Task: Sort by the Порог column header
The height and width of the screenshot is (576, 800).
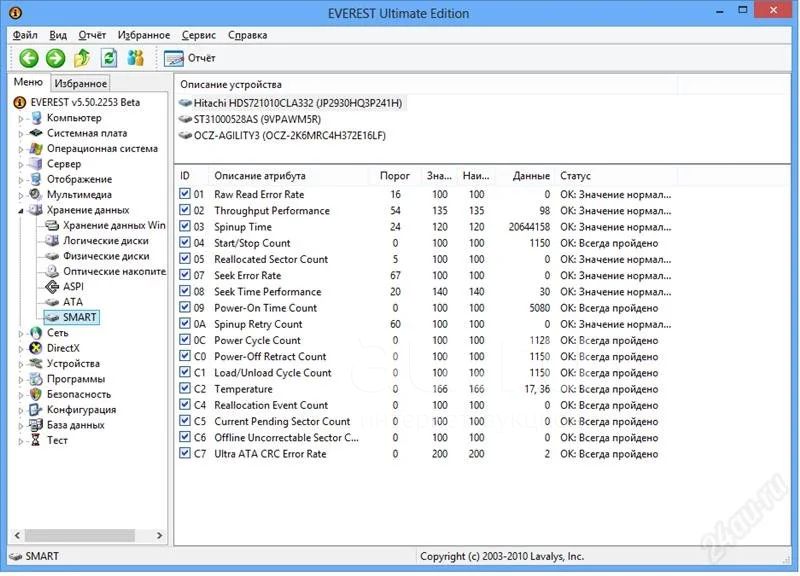Action: pyautogui.click(x=395, y=176)
